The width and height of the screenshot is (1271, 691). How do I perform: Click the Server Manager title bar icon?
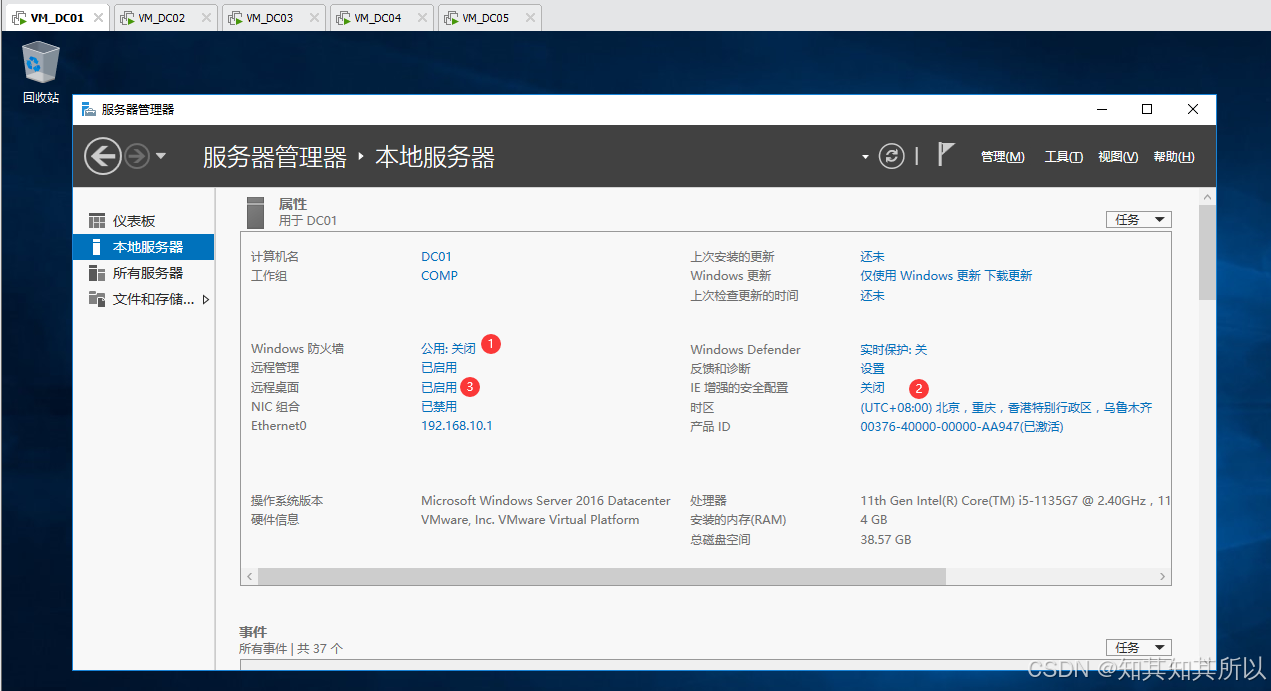(89, 109)
